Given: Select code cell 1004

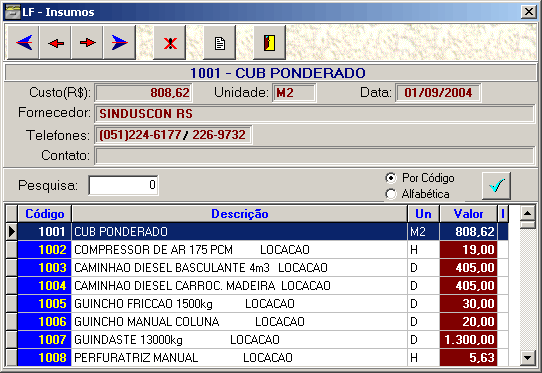Looking at the screenshot, I should click(x=44, y=286).
